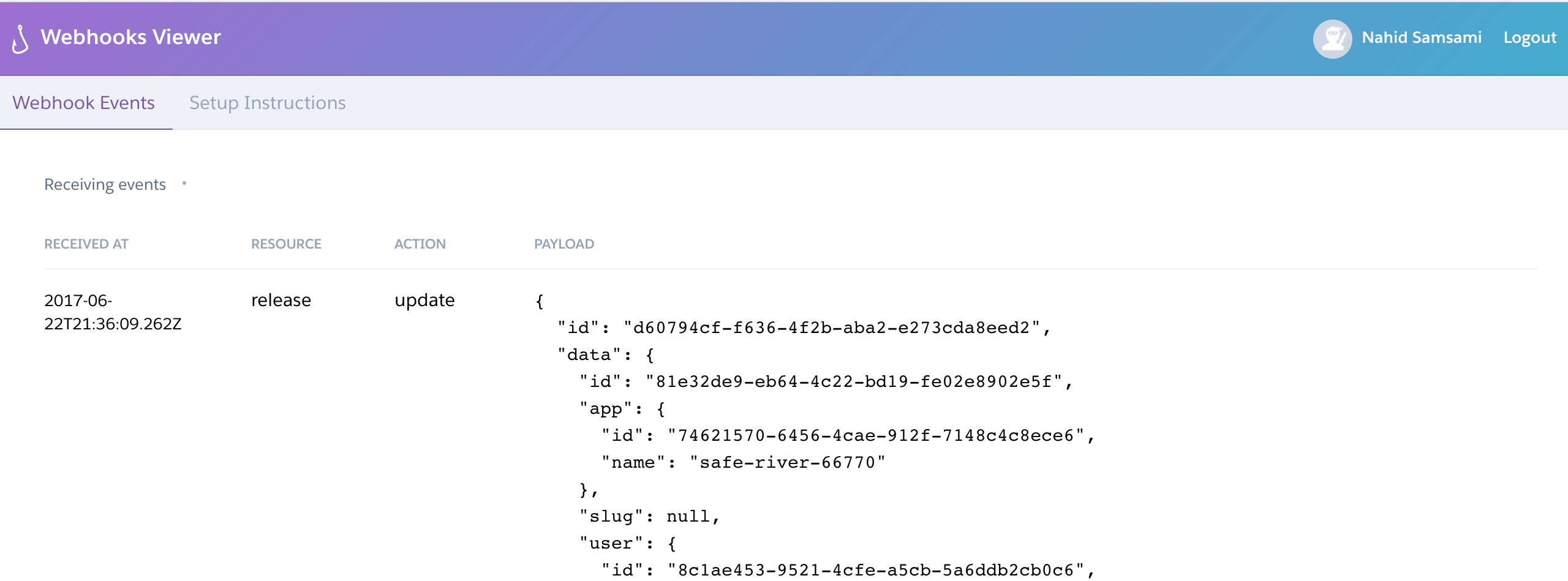Click the release resource value
The image size is (1568, 581).
pos(281,300)
